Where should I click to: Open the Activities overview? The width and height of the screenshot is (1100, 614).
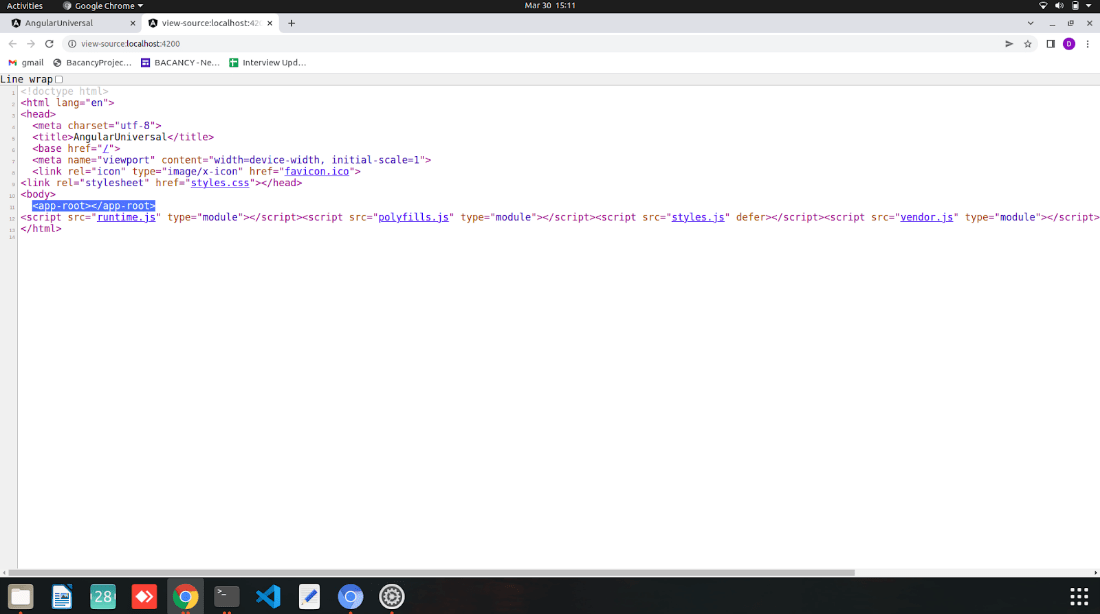(x=25, y=6)
